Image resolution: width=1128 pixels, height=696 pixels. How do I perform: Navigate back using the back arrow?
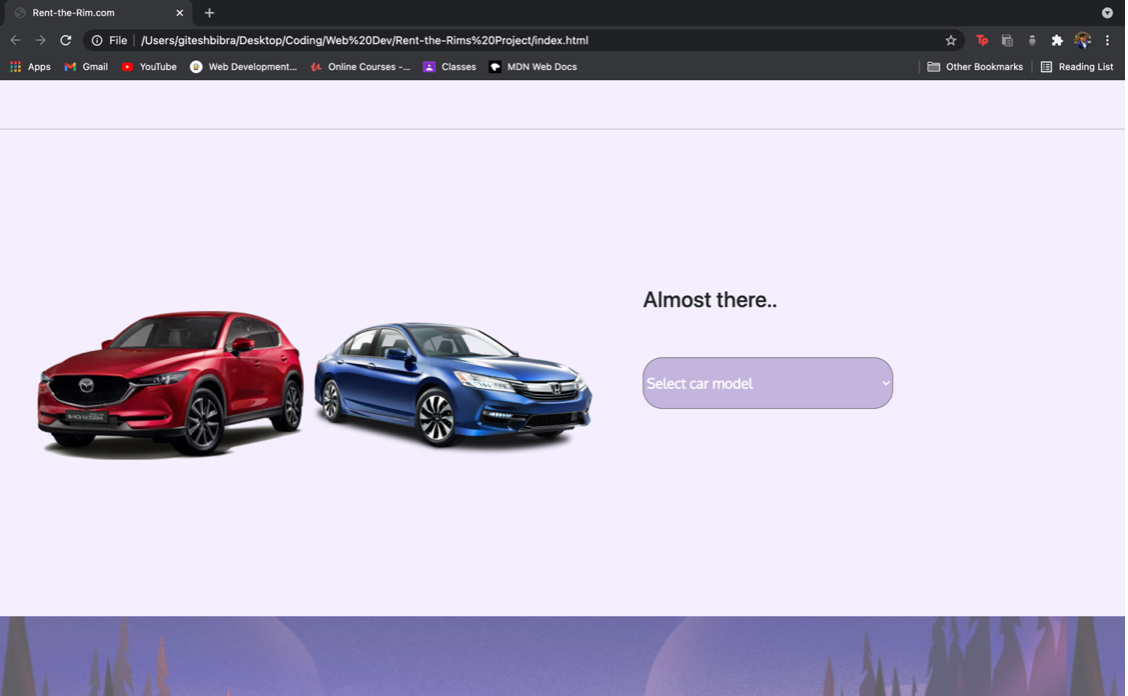point(14,40)
